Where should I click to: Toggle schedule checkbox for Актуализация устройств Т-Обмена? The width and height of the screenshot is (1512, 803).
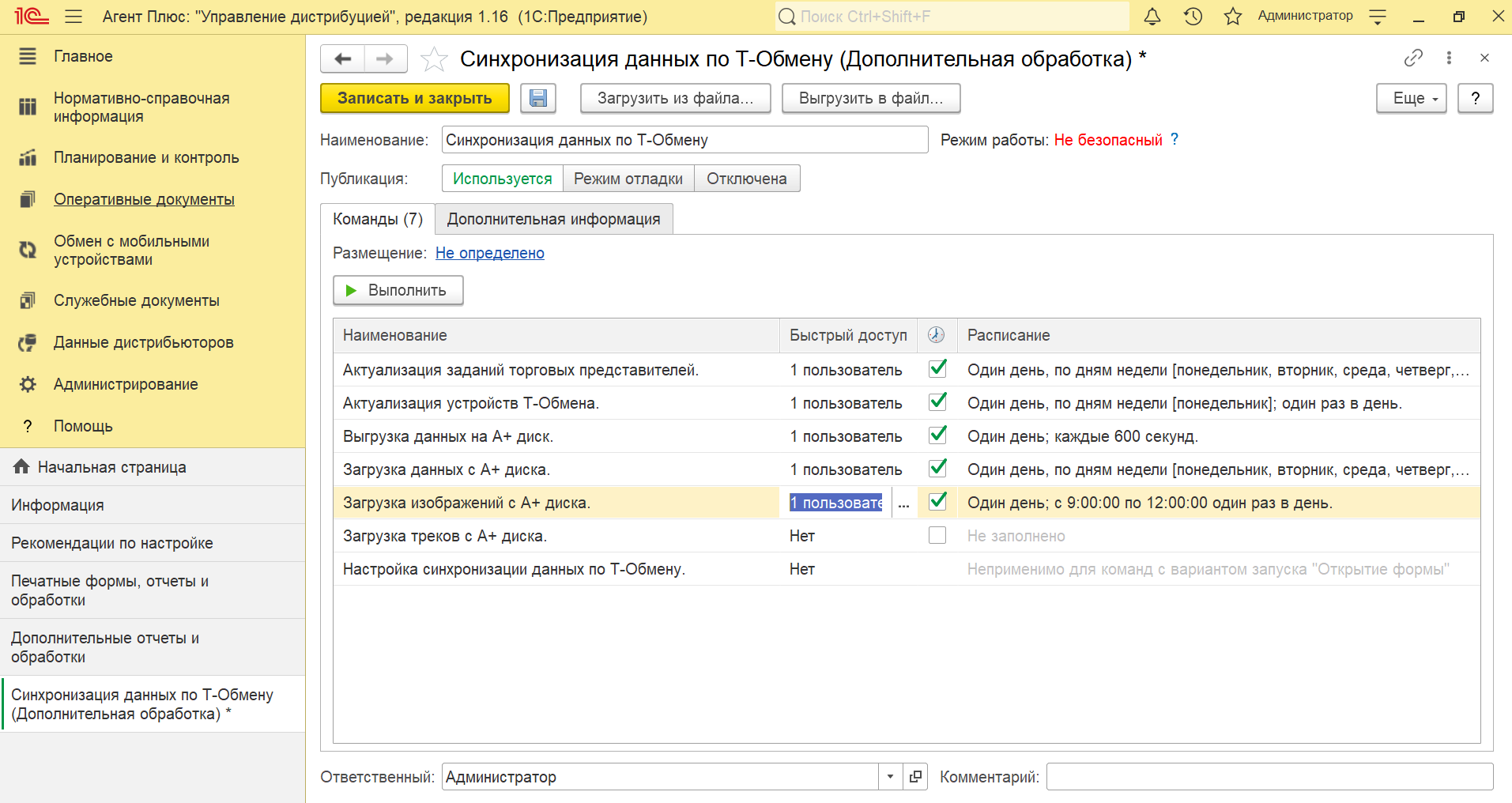(937, 402)
